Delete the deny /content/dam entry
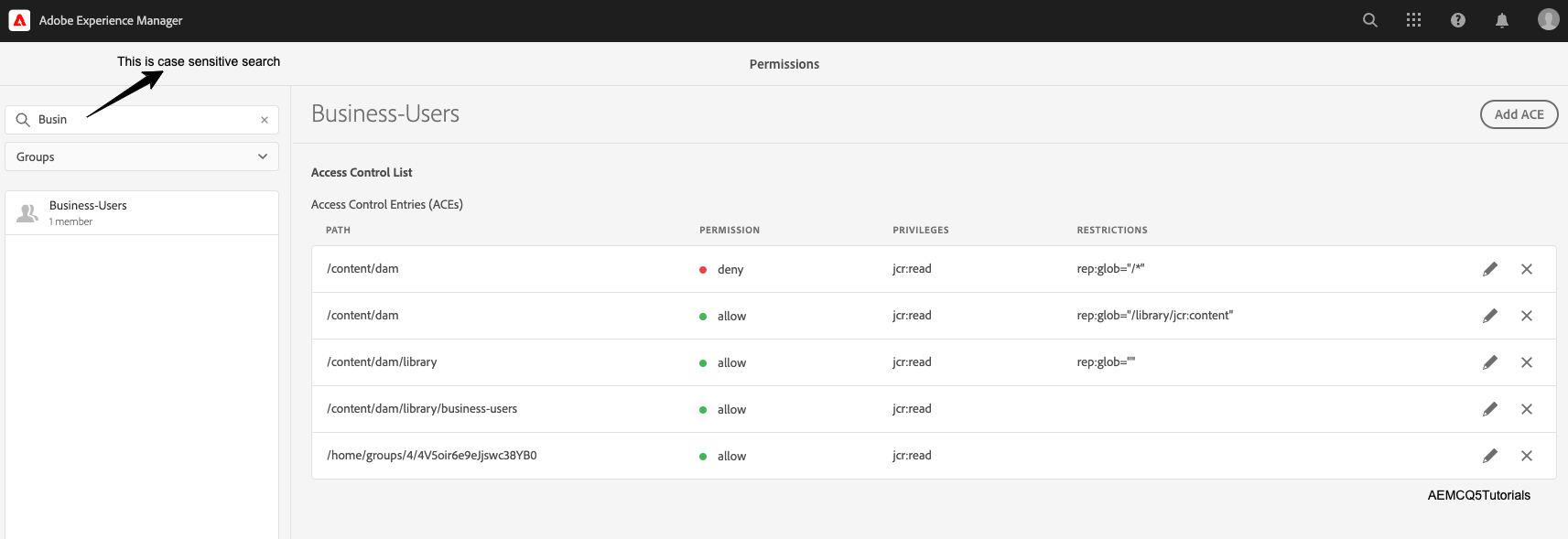Viewport: 1568px width, 539px height. [x=1526, y=269]
